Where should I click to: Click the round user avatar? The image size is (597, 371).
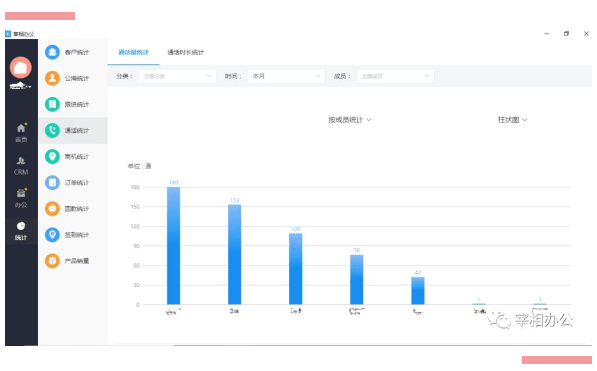click(21, 67)
